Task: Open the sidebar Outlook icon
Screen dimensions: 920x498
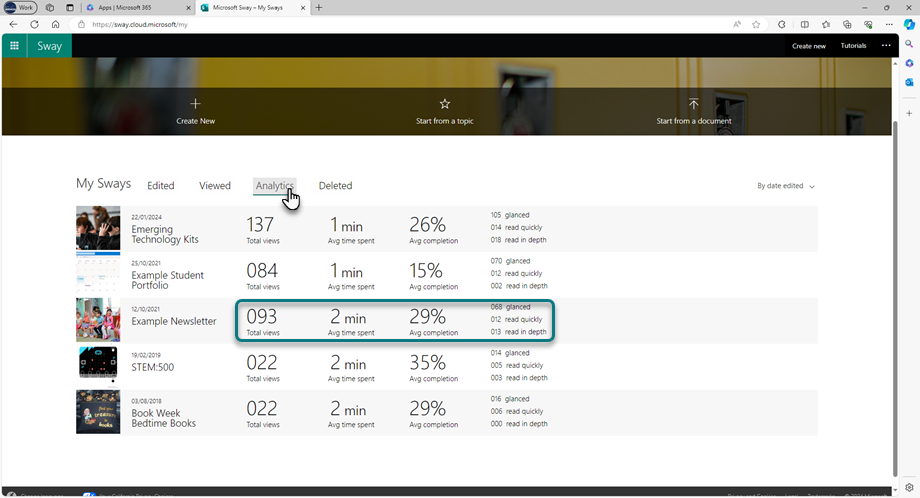Action: click(x=909, y=82)
